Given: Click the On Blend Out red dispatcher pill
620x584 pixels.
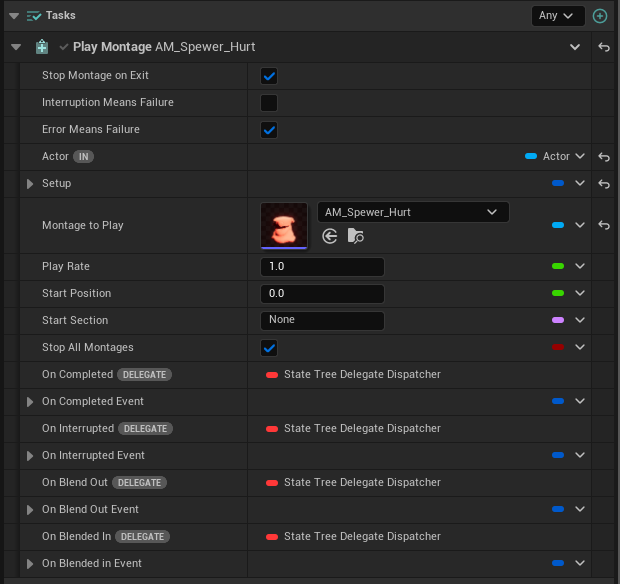Looking at the screenshot, I should coord(272,483).
